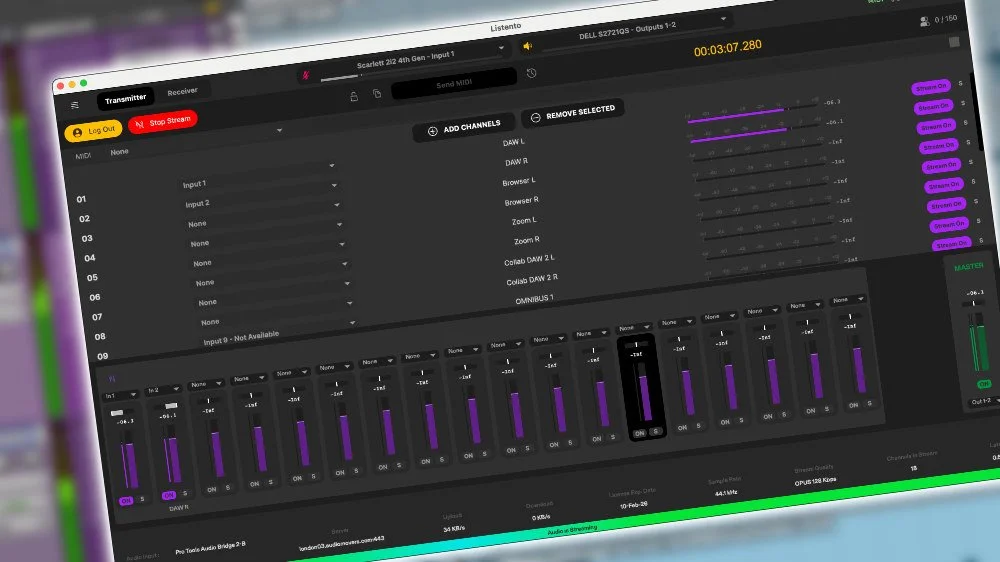Click the Pro Tools Audio Bridge 2-B label
This screenshot has height=562, width=1000.
pyautogui.click(x=210, y=548)
